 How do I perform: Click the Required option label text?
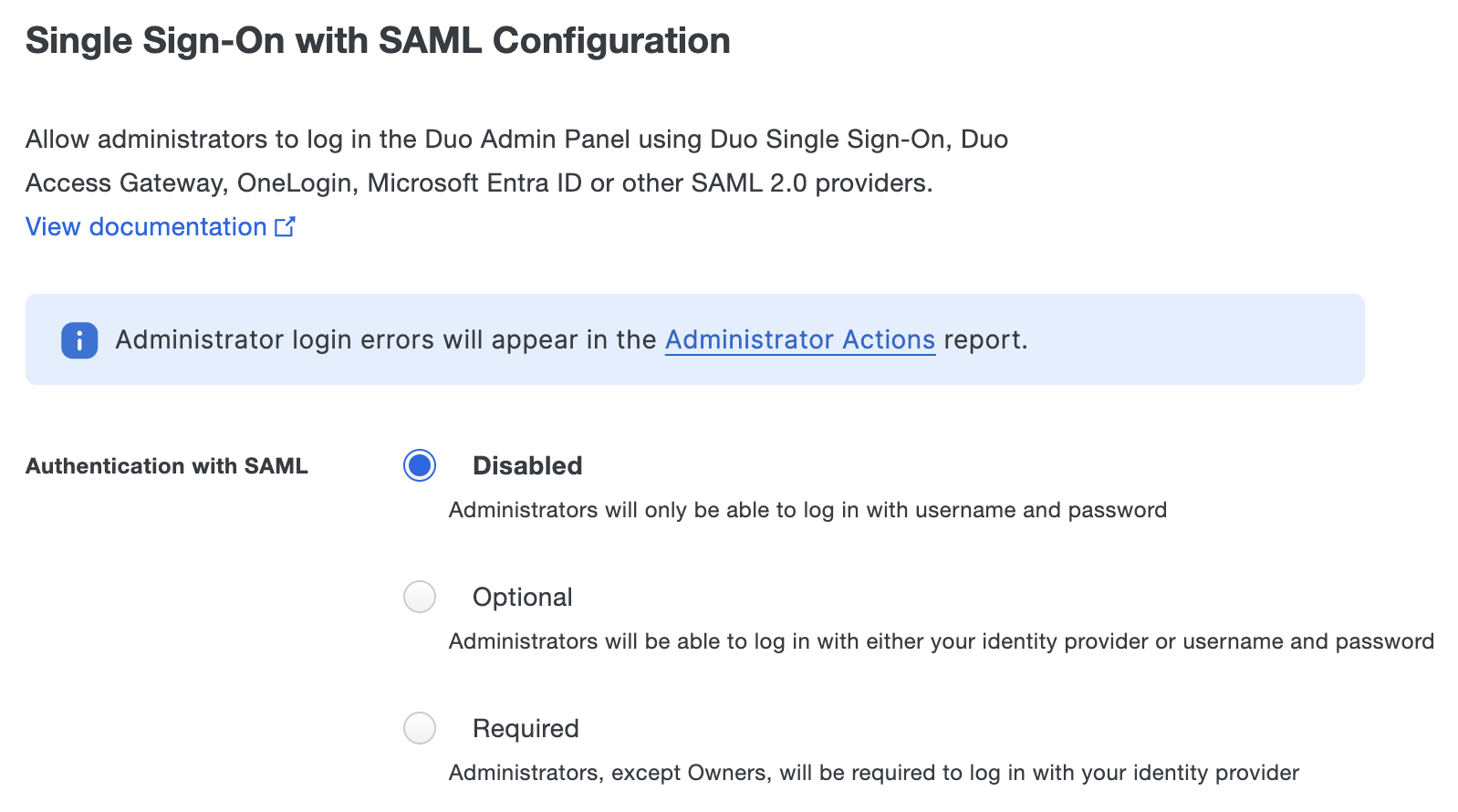[525, 728]
